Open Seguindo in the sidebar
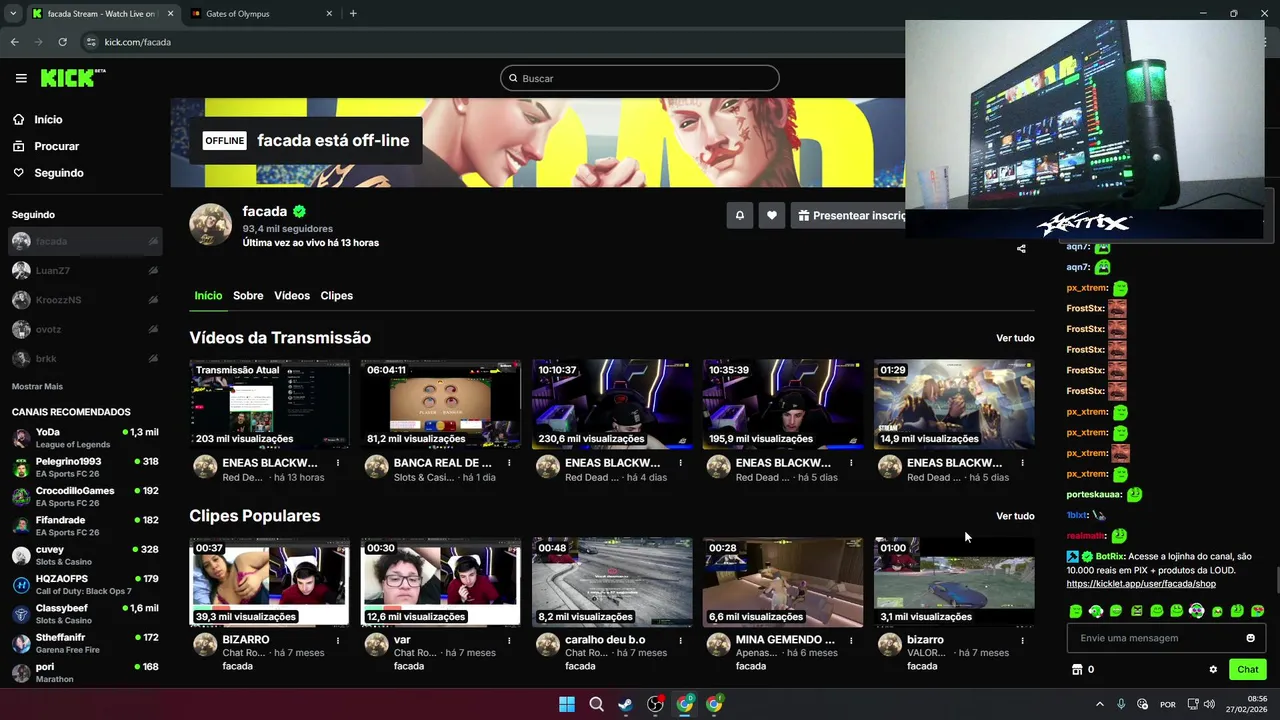The image size is (1280, 720). [59, 173]
